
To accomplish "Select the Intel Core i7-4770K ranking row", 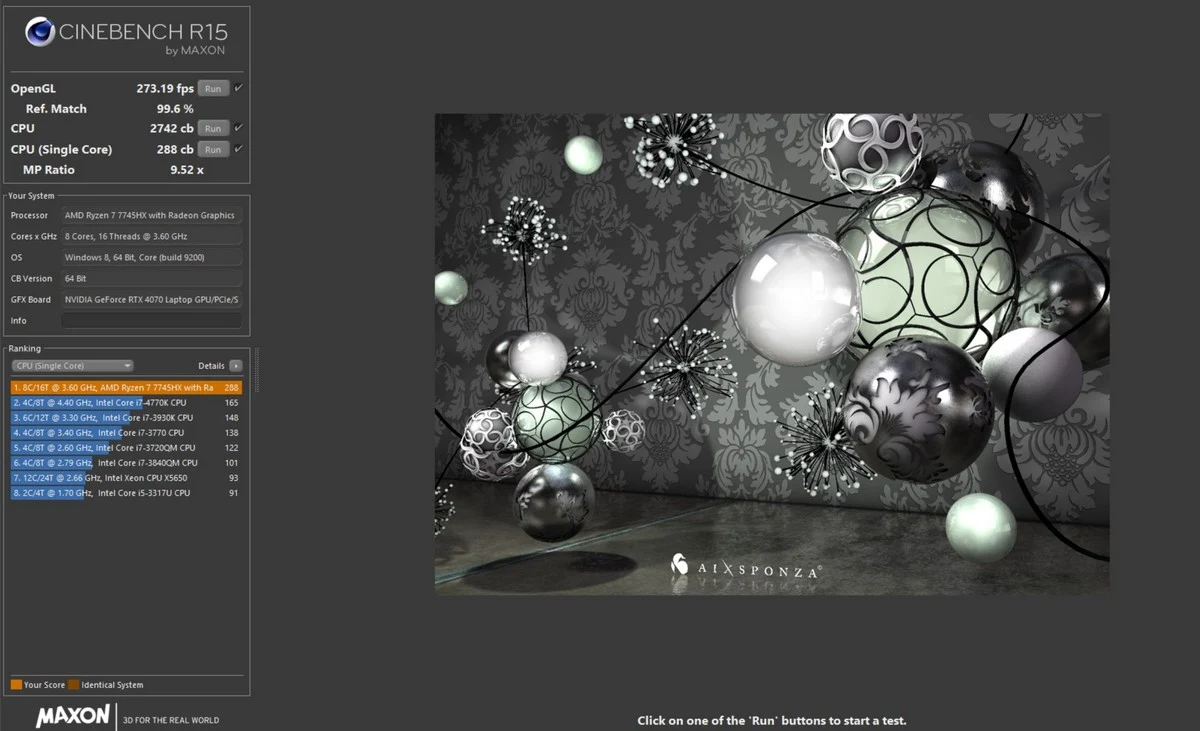I will pos(126,402).
